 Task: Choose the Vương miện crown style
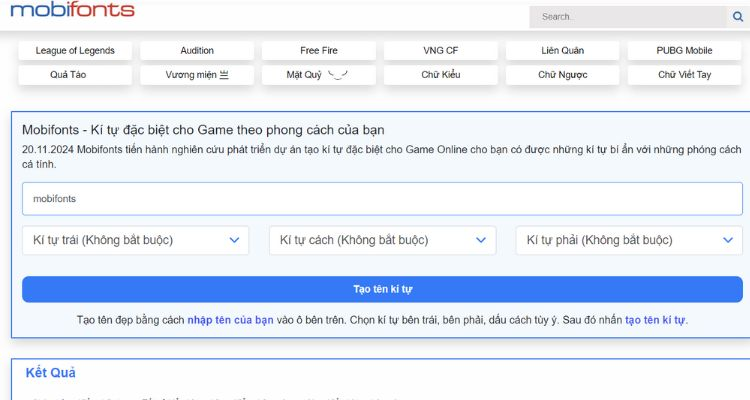click(197, 75)
